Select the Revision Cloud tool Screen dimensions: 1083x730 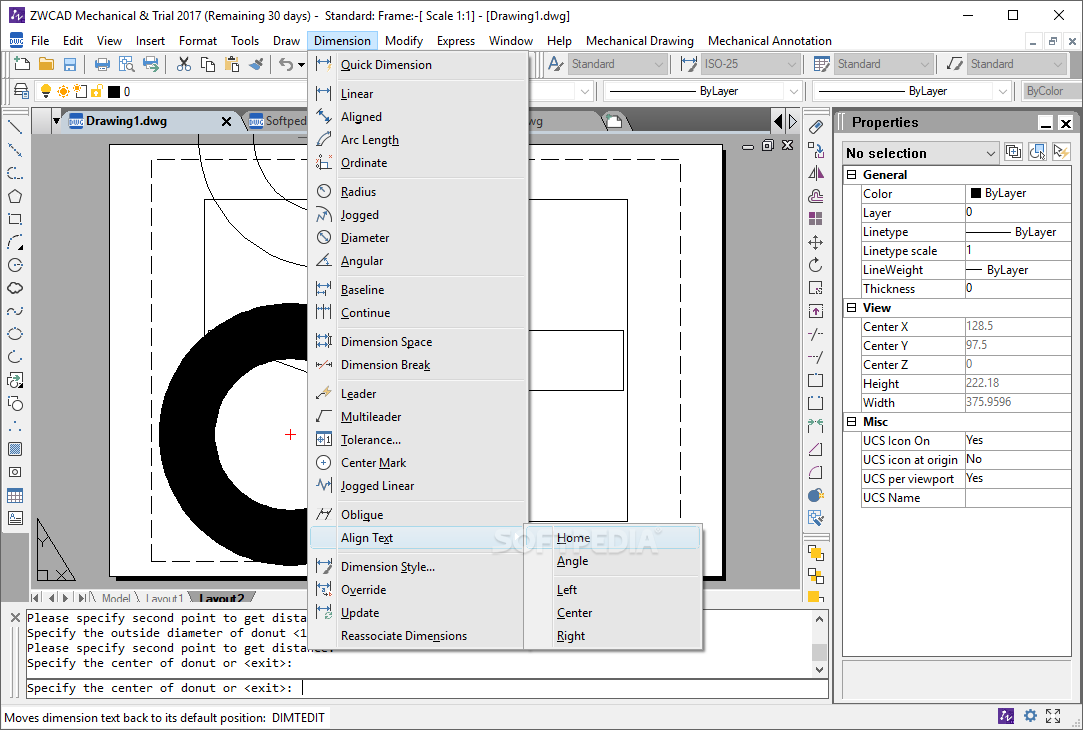[15, 288]
